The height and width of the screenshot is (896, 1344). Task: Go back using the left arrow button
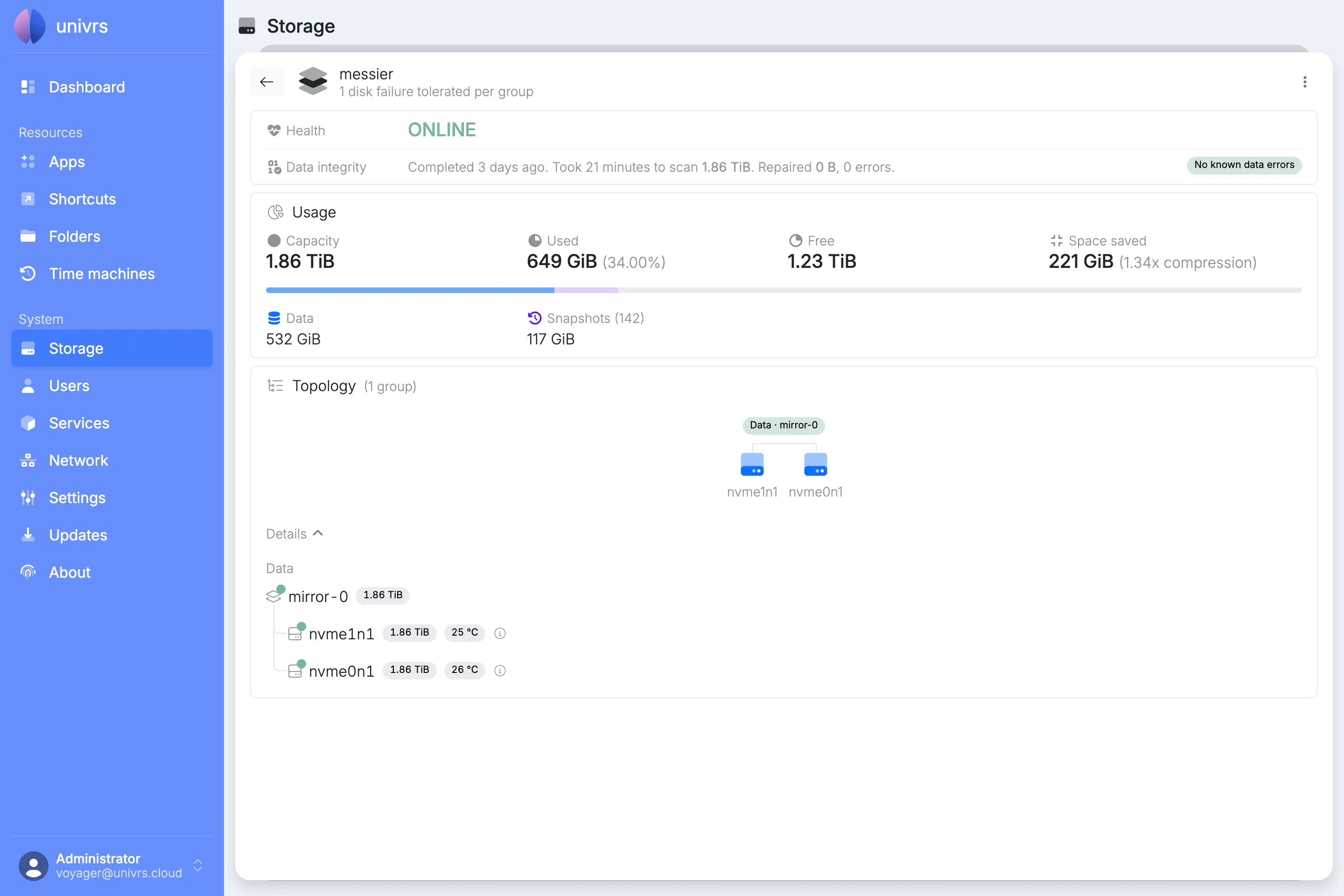[x=266, y=82]
